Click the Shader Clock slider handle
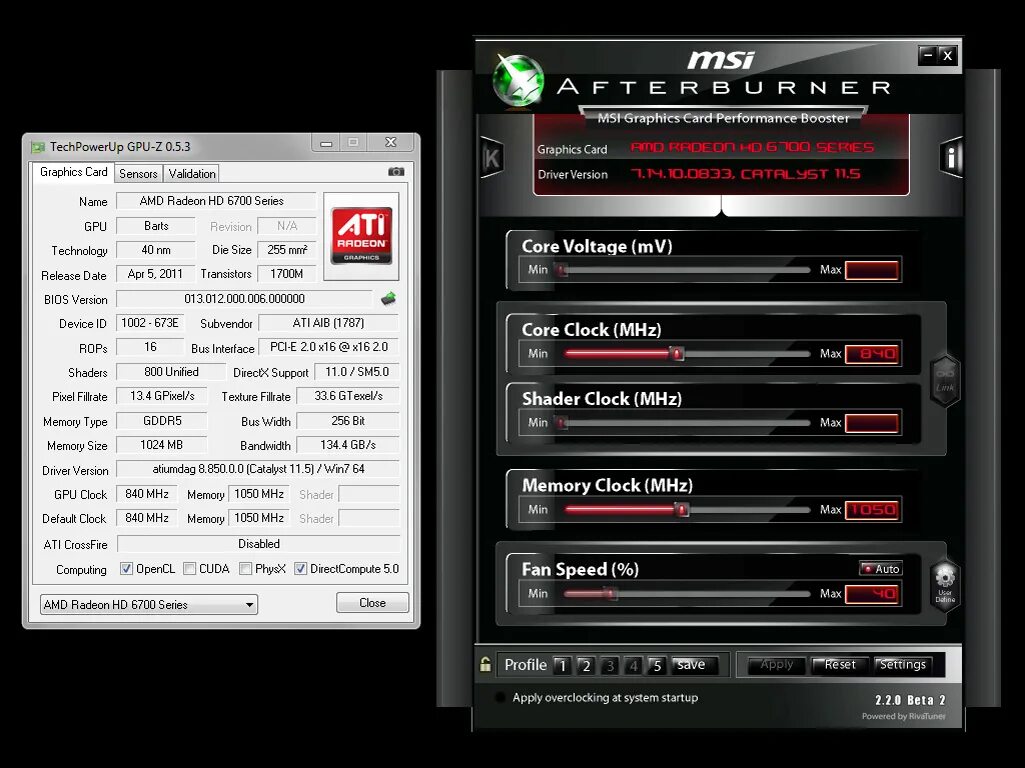 (562, 423)
